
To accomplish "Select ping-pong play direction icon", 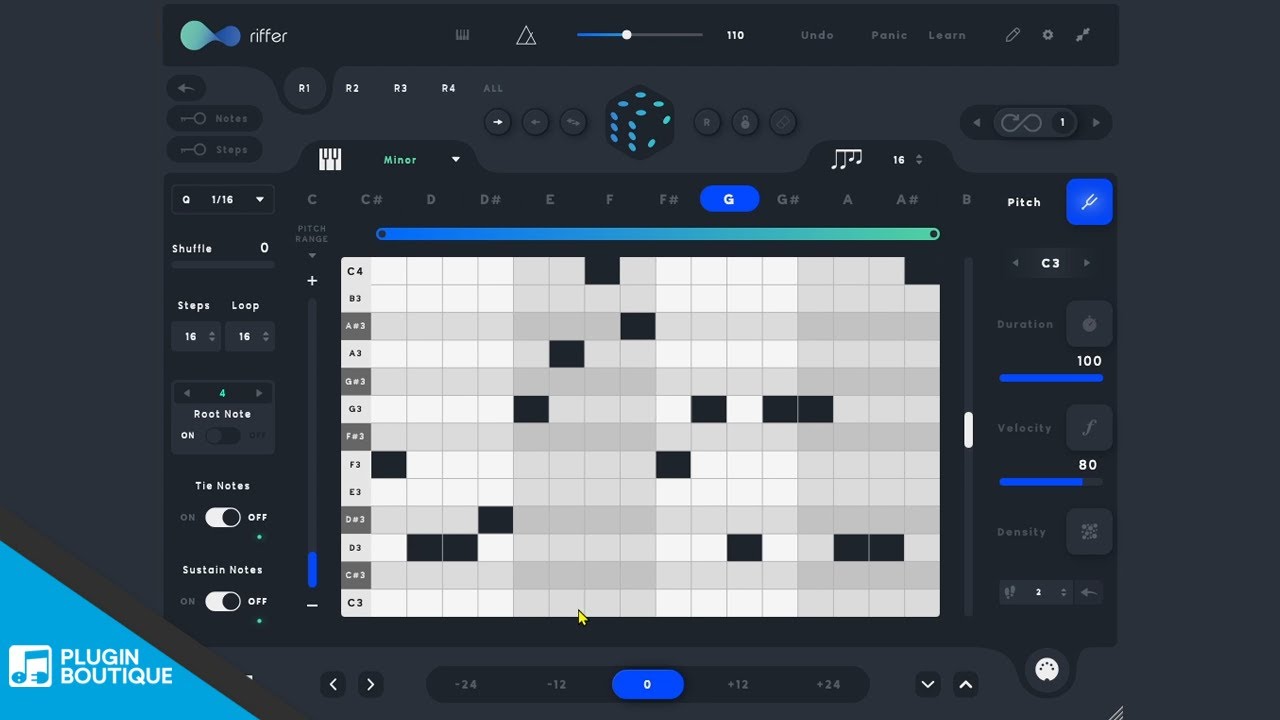I will 573,122.
